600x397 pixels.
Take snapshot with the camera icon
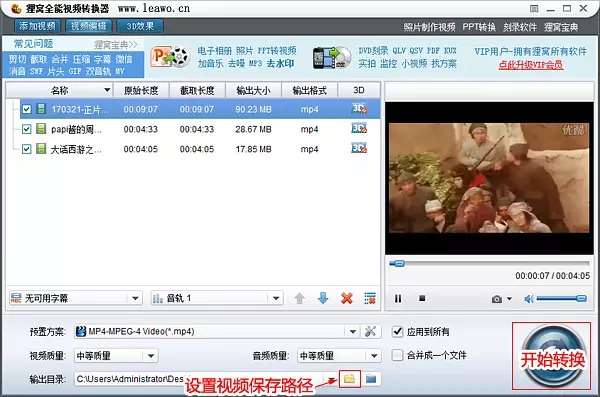497,299
